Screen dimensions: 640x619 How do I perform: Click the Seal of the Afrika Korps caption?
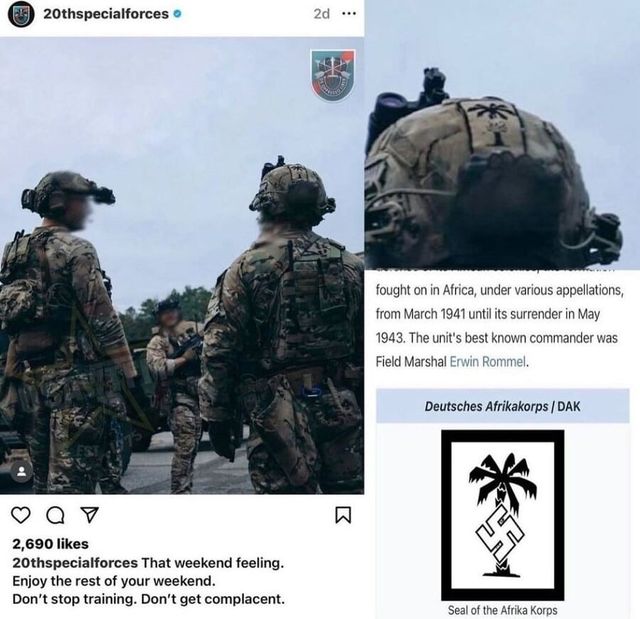[502, 610]
